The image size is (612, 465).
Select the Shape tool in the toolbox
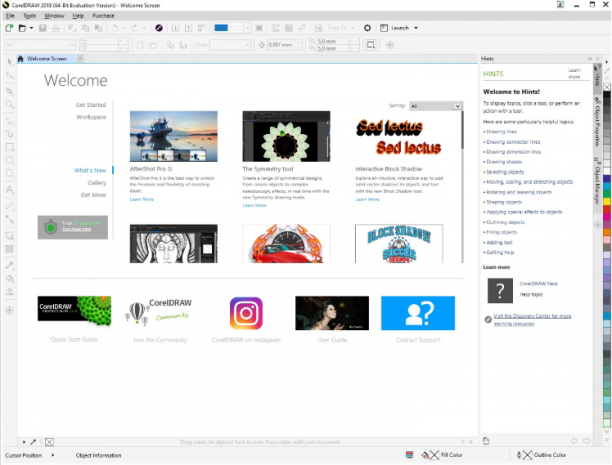click(10, 75)
